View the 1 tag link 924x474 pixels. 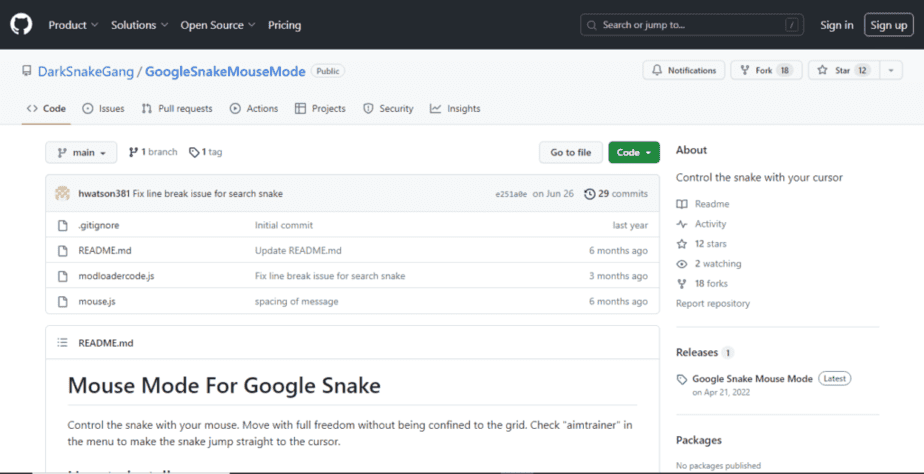pos(206,152)
